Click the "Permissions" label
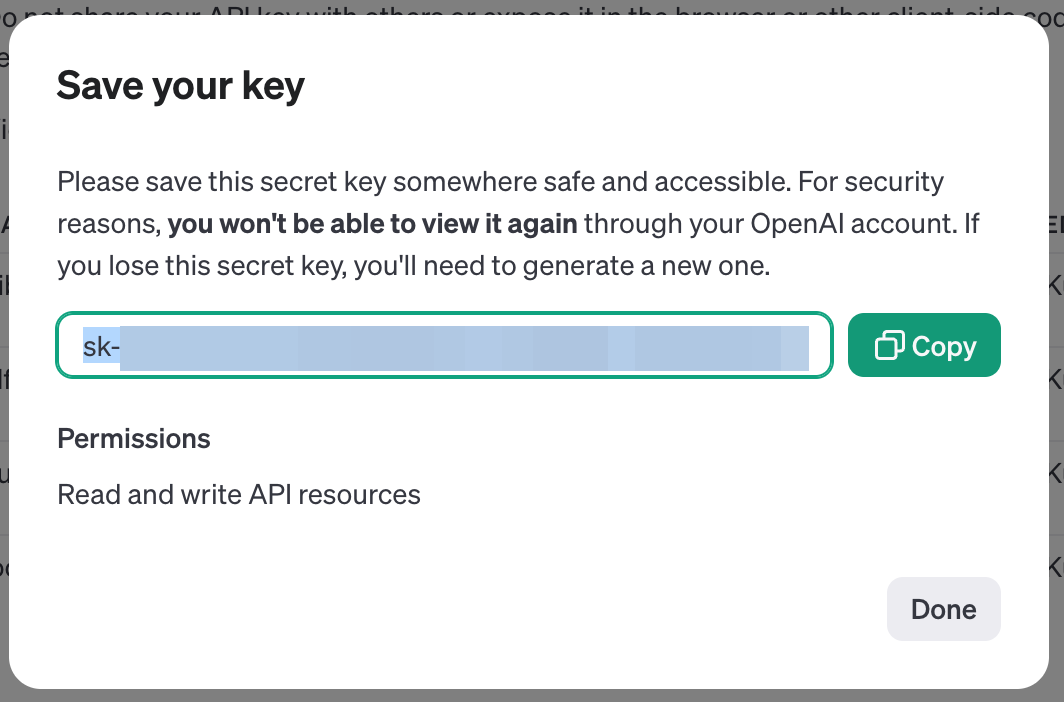This screenshot has height=702, width=1064. (134, 438)
